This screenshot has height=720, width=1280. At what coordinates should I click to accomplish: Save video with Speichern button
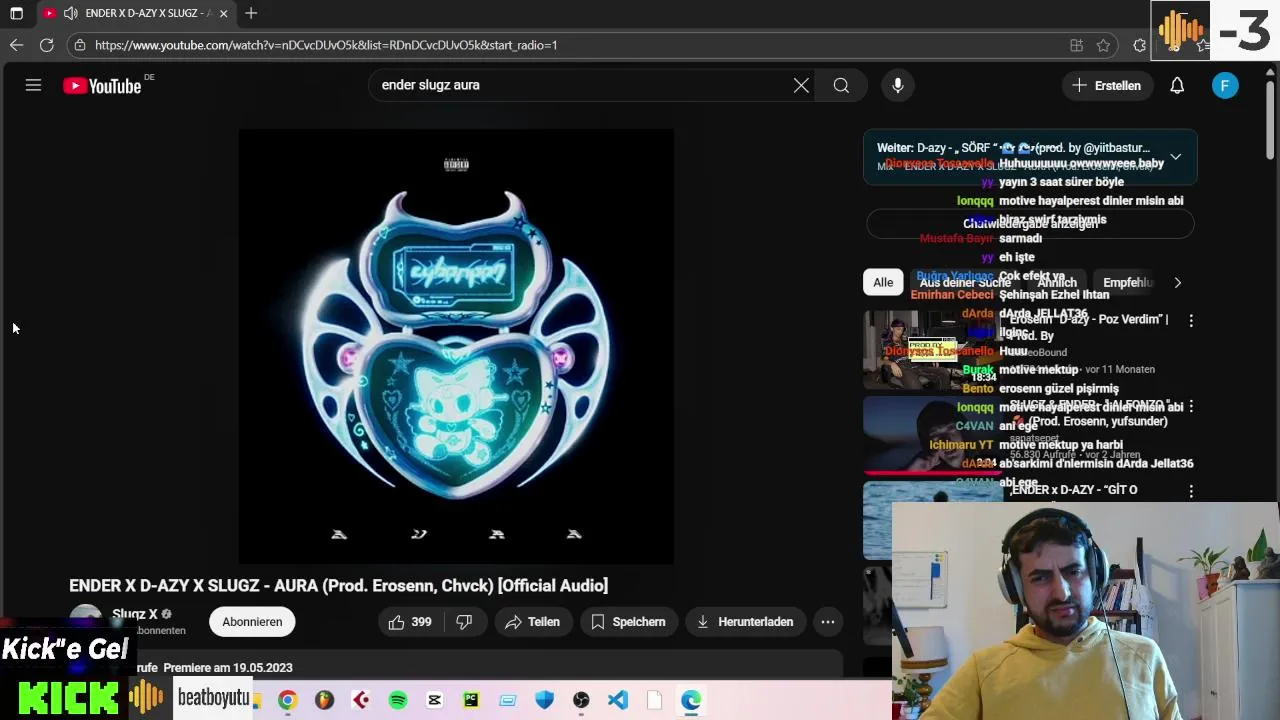[629, 622]
